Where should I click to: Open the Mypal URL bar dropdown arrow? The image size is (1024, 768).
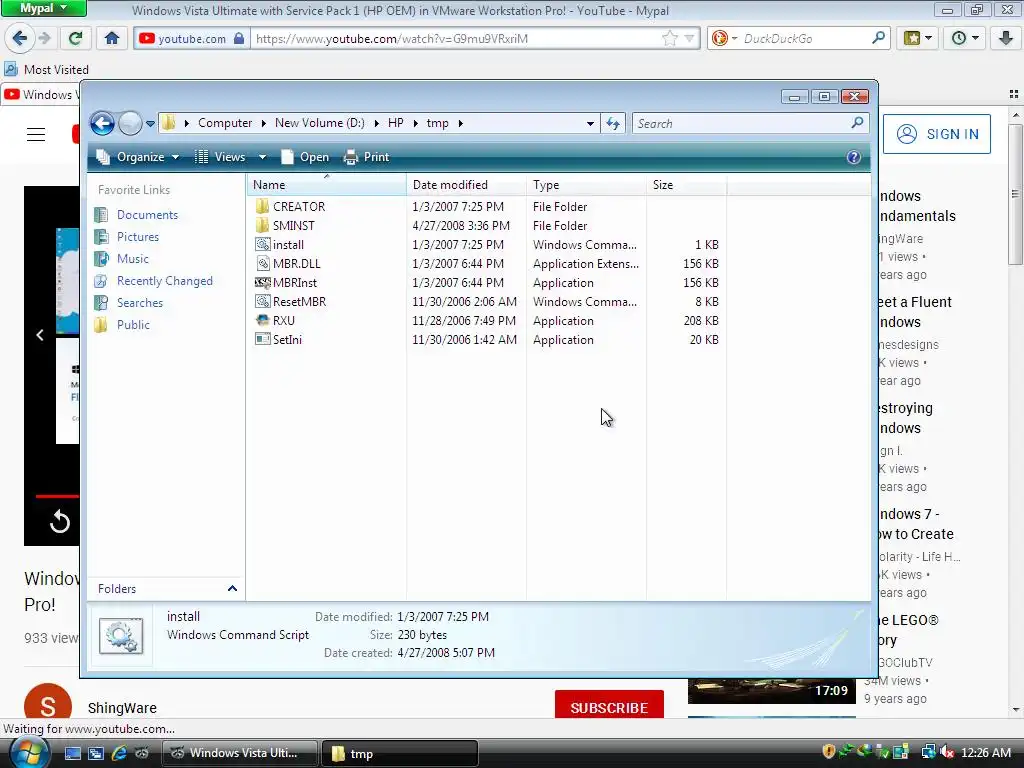(x=689, y=39)
